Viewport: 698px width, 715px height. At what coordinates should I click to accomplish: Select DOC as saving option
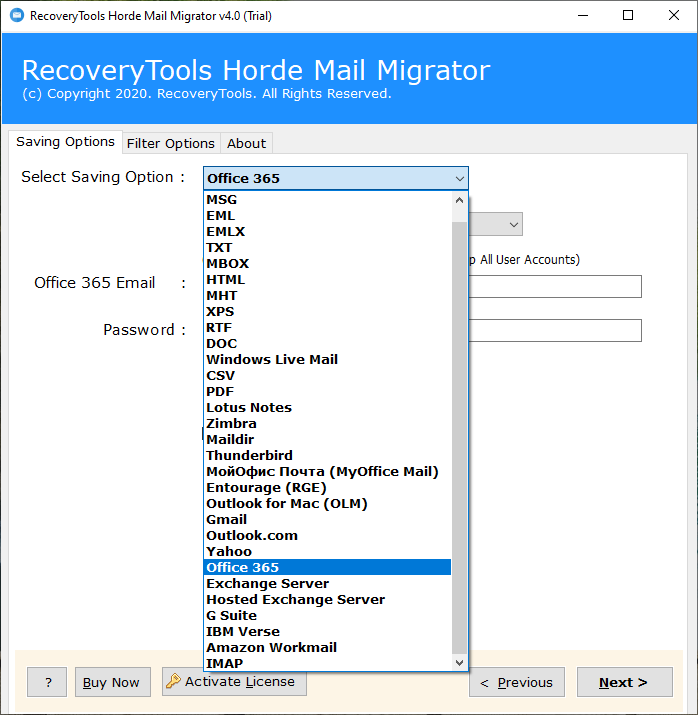click(x=327, y=343)
